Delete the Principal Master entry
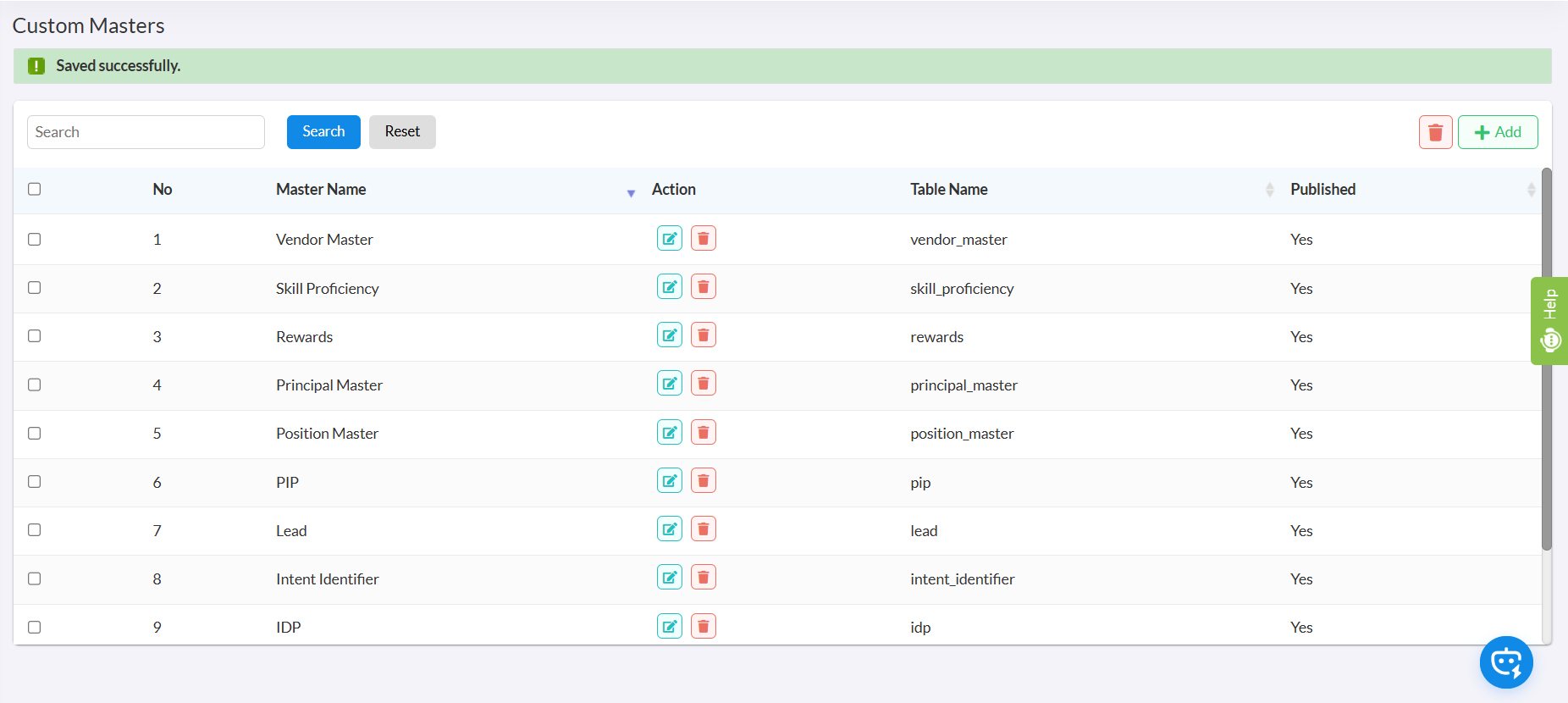 coord(703,384)
